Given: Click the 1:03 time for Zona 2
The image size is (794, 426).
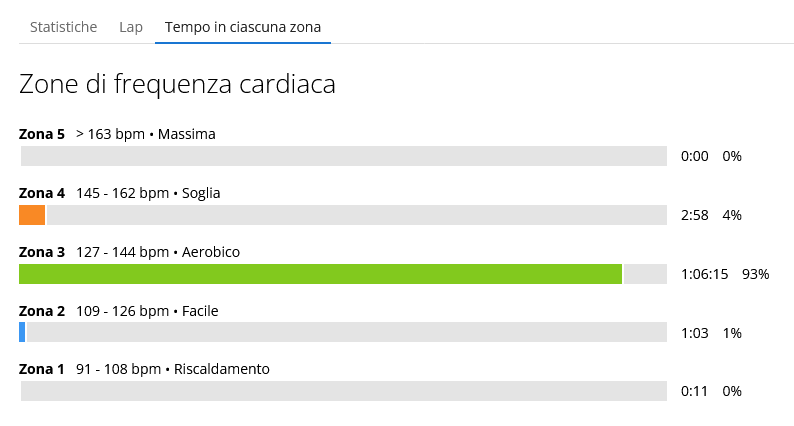Looking at the screenshot, I should pyautogui.click(x=695, y=333).
